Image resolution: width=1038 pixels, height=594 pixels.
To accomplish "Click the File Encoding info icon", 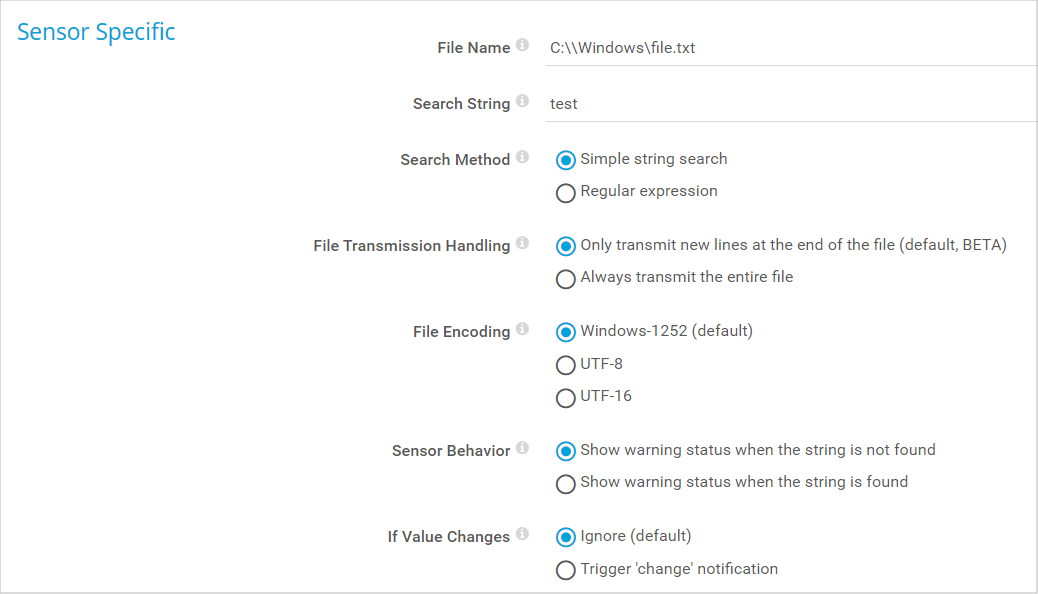I will [x=522, y=330].
